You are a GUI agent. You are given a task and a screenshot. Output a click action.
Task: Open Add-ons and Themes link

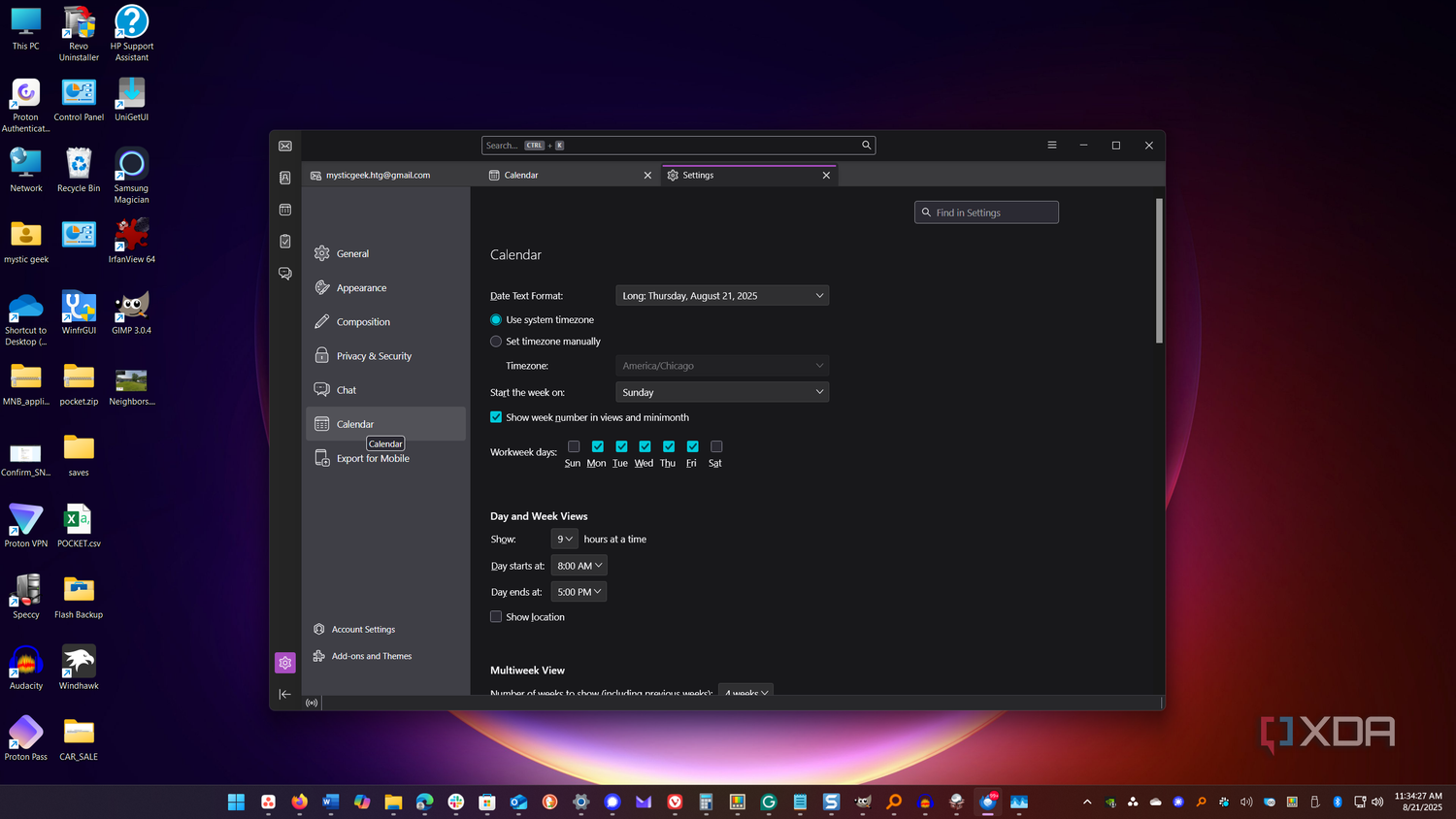tap(362, 657)
